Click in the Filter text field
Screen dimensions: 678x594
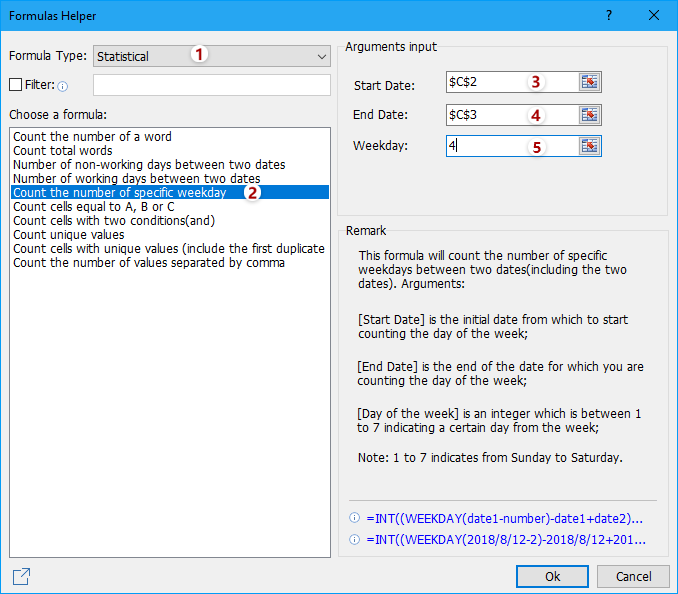click(211, 85)
